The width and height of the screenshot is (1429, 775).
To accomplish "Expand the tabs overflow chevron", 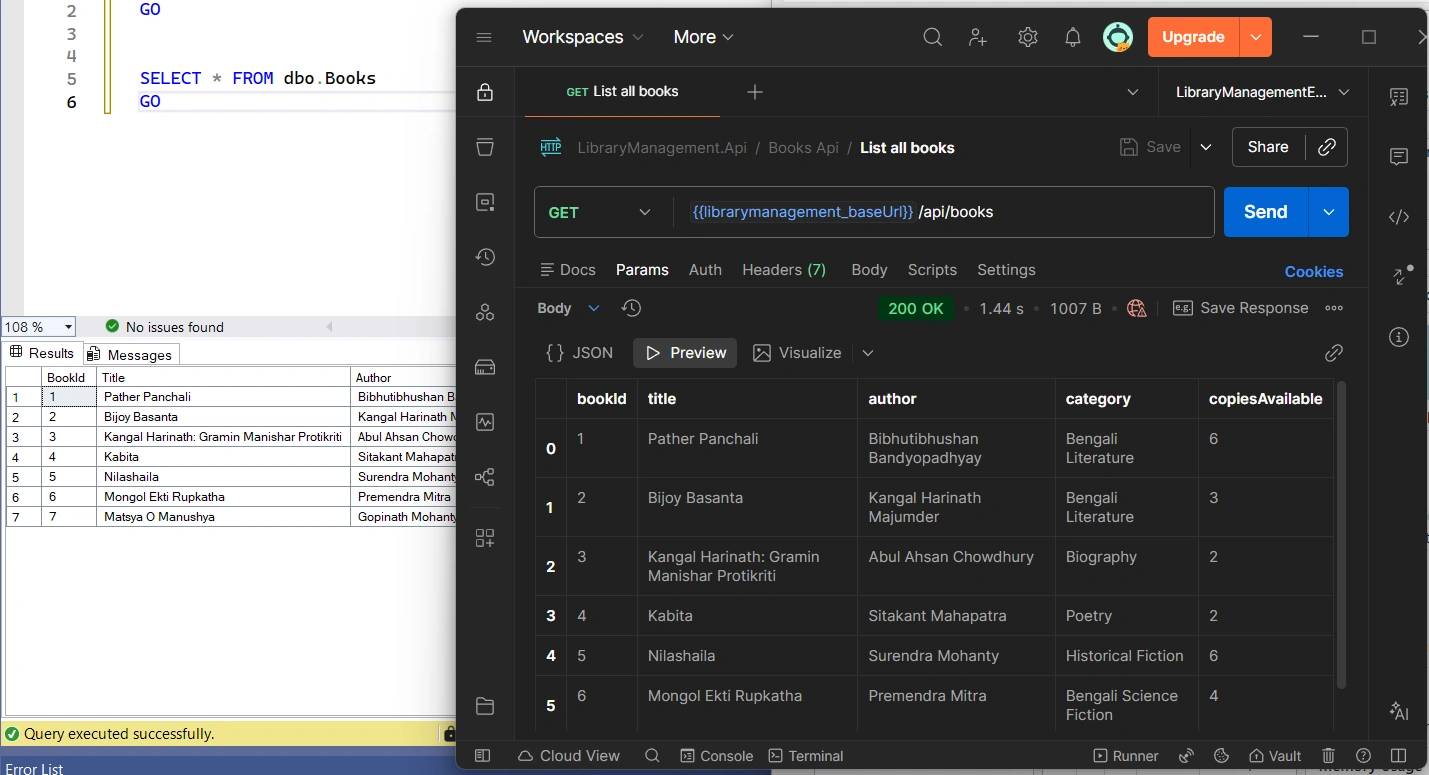I will 1132,92.
